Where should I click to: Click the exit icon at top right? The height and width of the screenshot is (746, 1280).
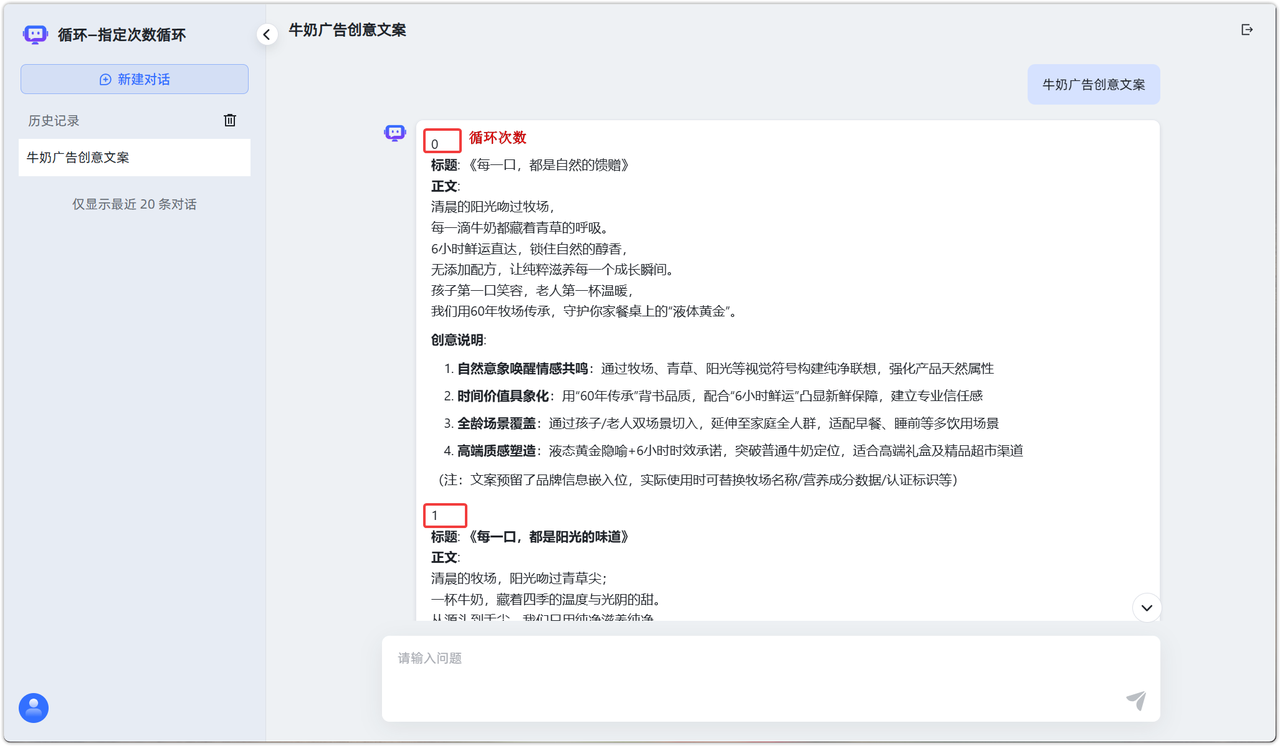coord(1246,30)
